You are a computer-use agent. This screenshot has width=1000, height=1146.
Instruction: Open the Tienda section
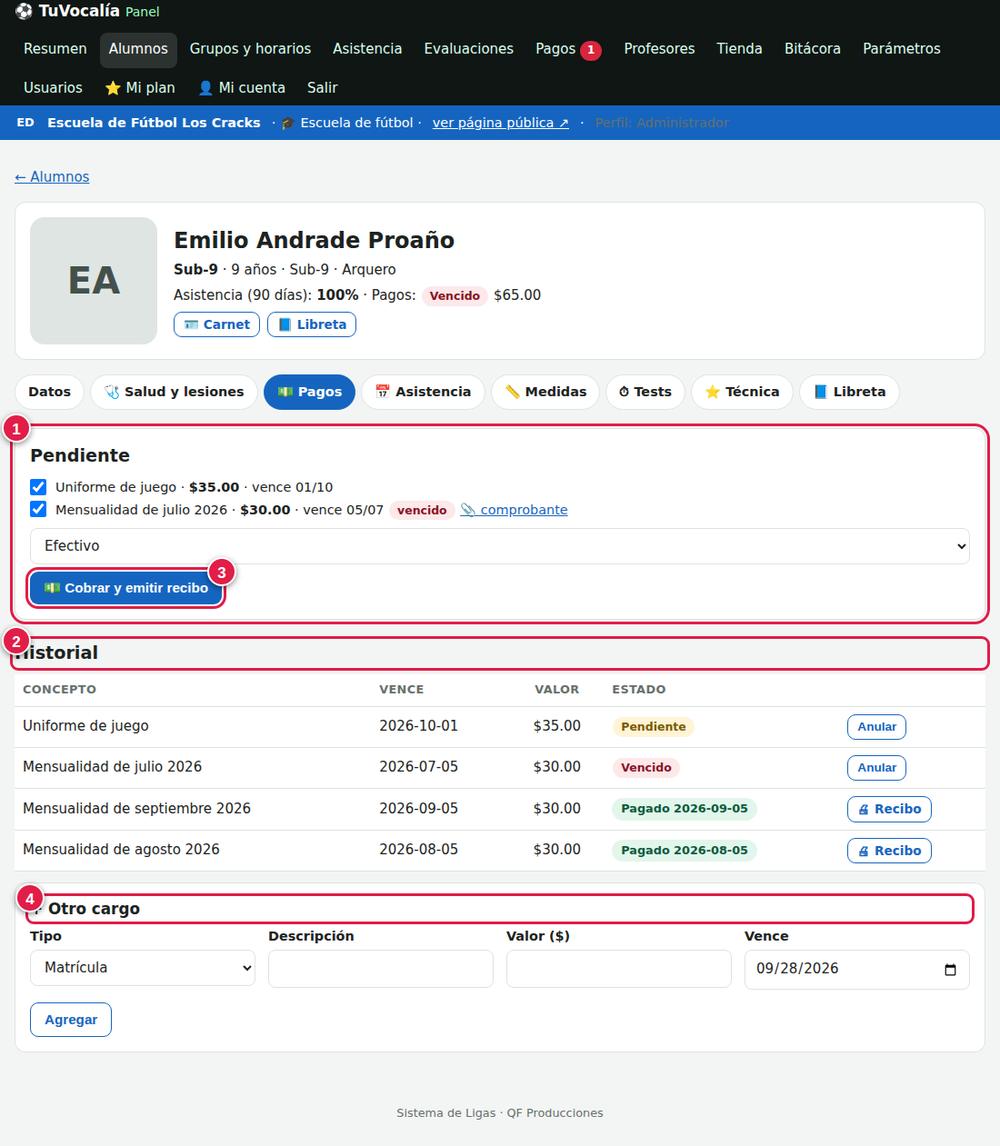click(739, 49)
